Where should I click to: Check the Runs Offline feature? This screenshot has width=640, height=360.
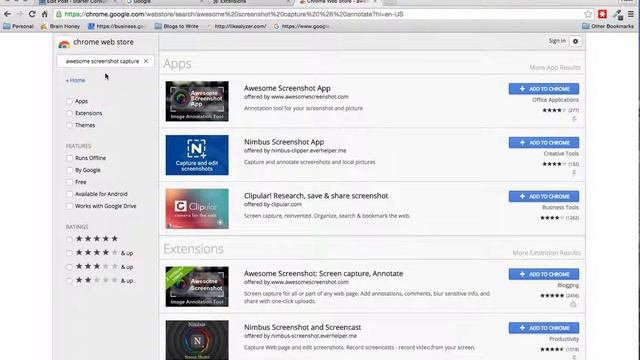(x=69, y=158)
